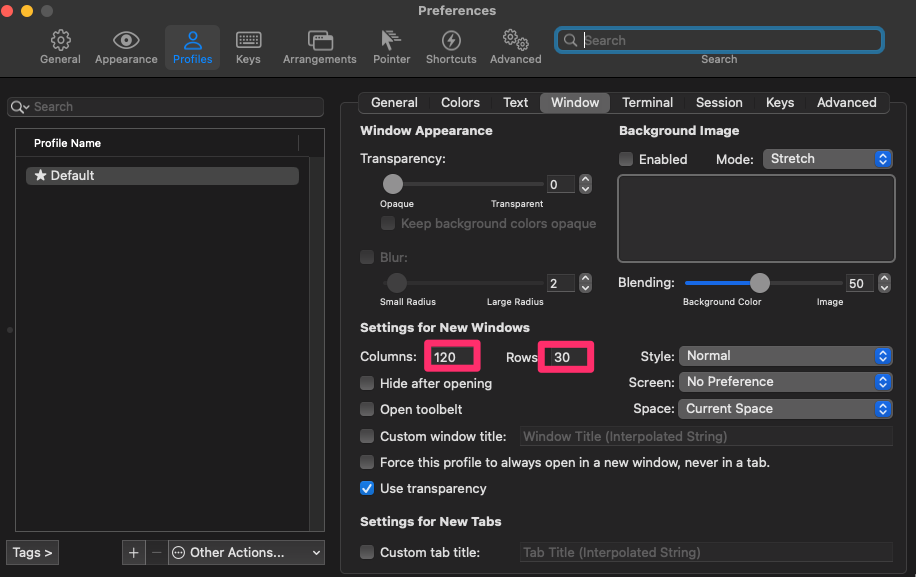Viewport: 916px width, 577px height.
Task: Click the Tags > button
Action: 33,552
